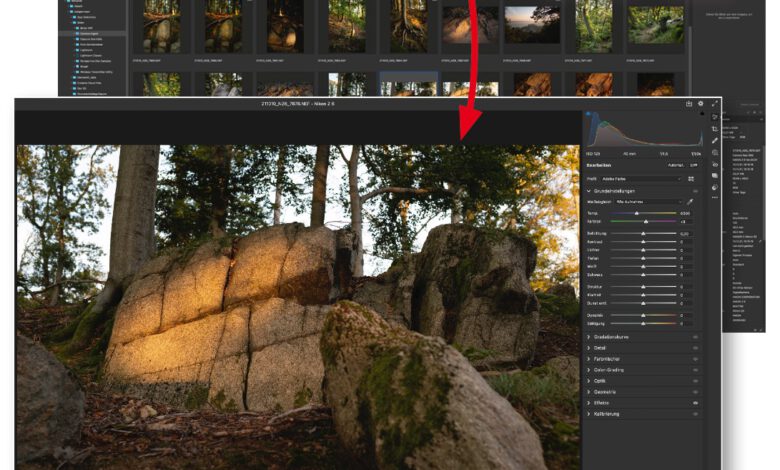Open the profile browser grid icon
This screenshot has height=470, width=780.
pos(691,178)
